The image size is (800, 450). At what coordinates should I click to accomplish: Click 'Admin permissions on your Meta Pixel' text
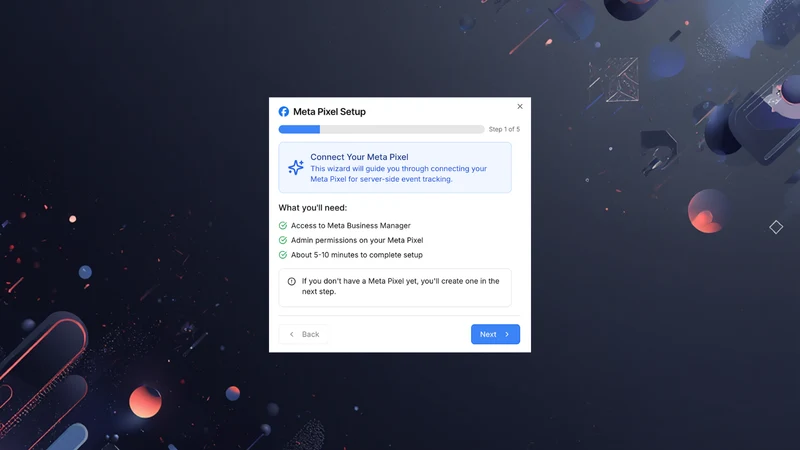pyautogui.click(x=357, y=240)
